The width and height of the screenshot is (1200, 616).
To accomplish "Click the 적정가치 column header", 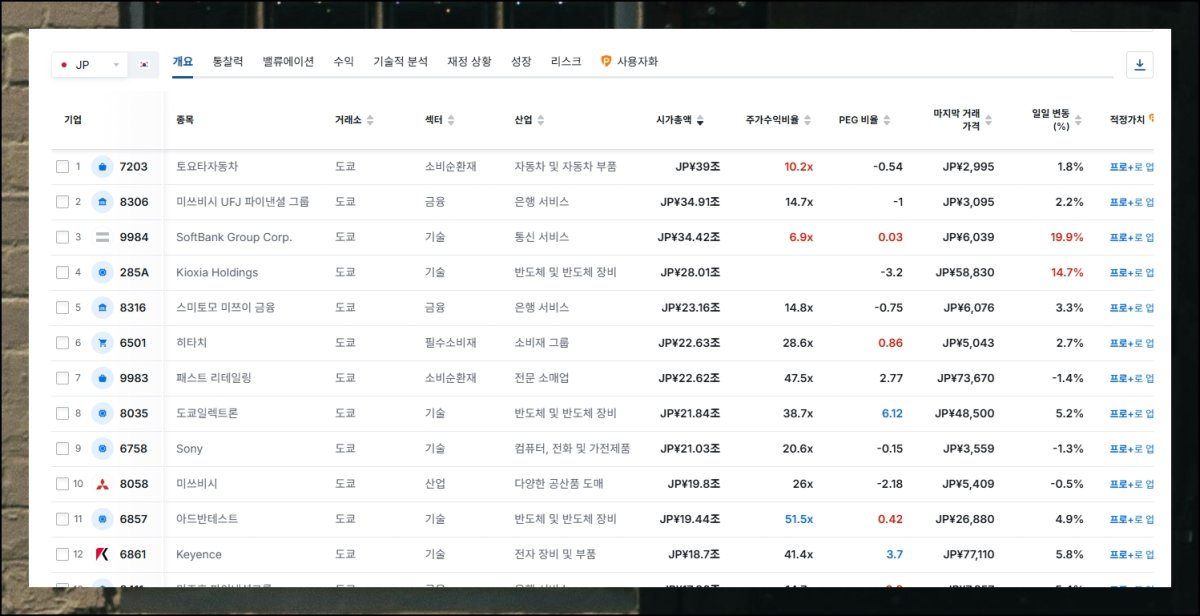I will click(x=1129, y=120).
